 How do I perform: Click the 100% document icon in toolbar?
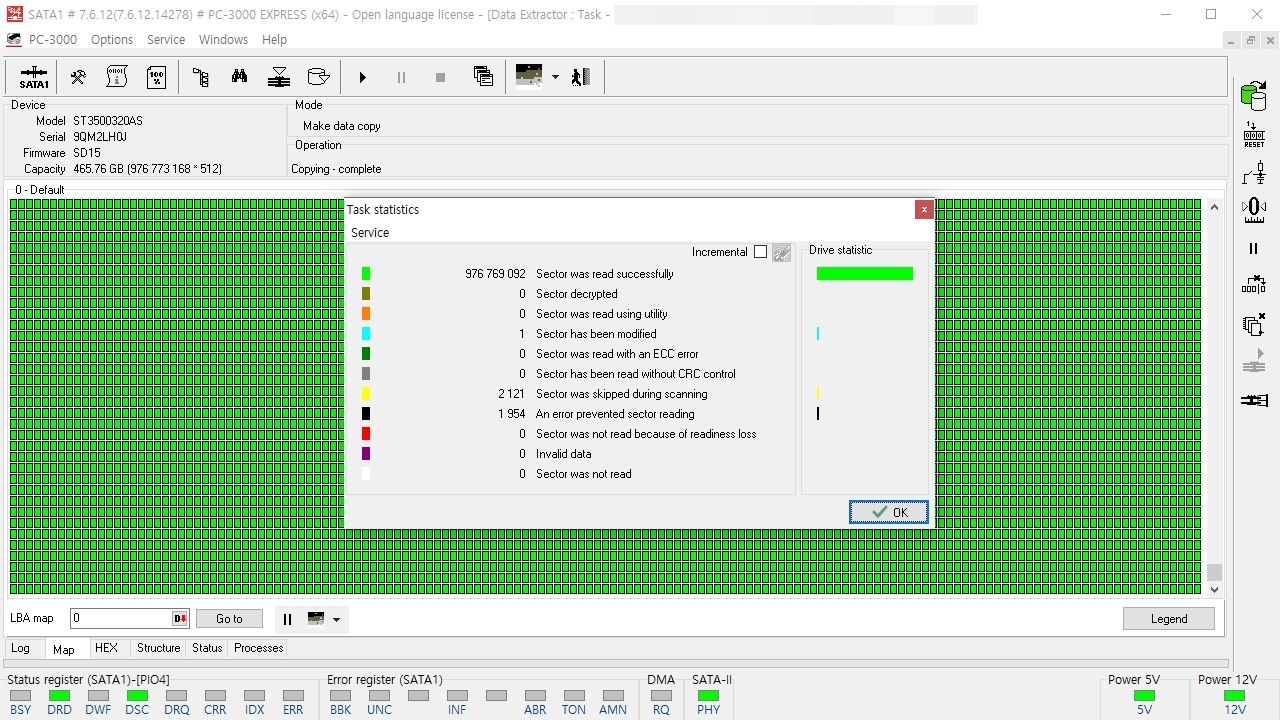(156, 77)
